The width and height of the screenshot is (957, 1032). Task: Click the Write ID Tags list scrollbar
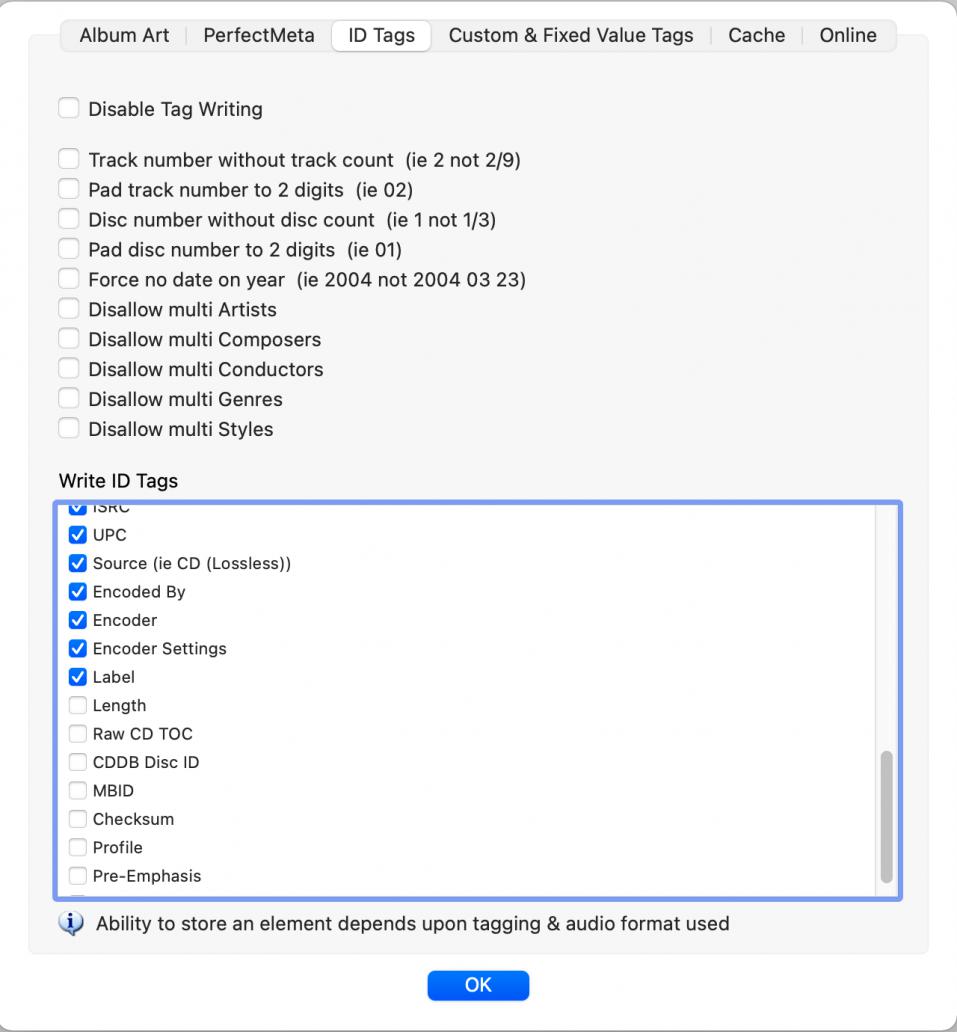point(886,816)
